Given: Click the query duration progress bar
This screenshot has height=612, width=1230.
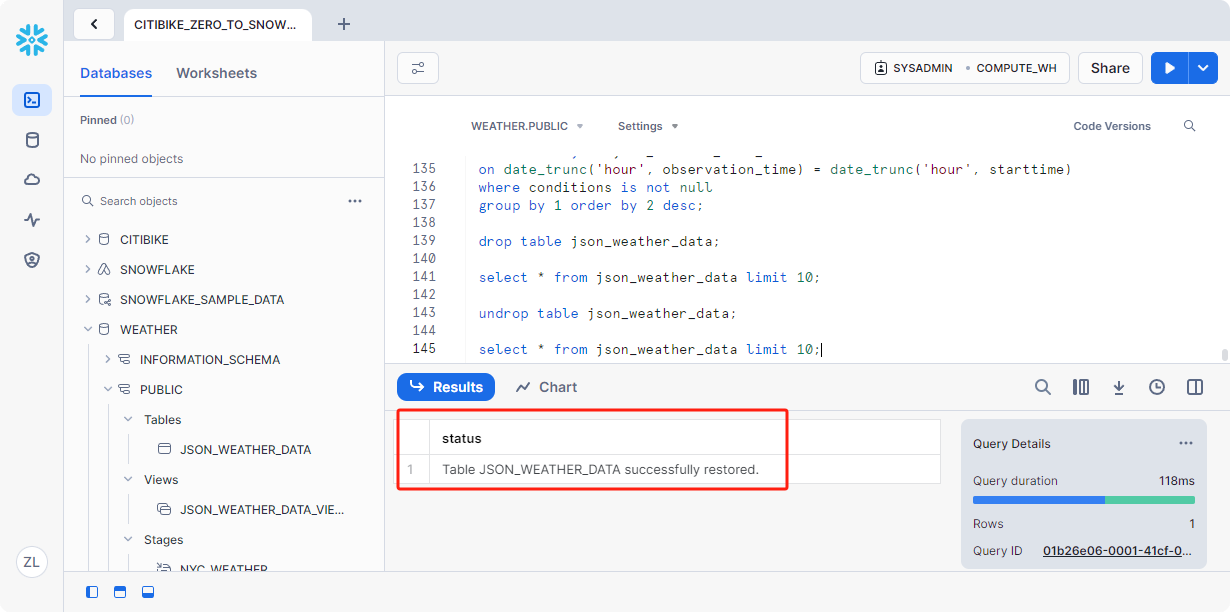Looking at the screenshot, I should coord(1083,500).
